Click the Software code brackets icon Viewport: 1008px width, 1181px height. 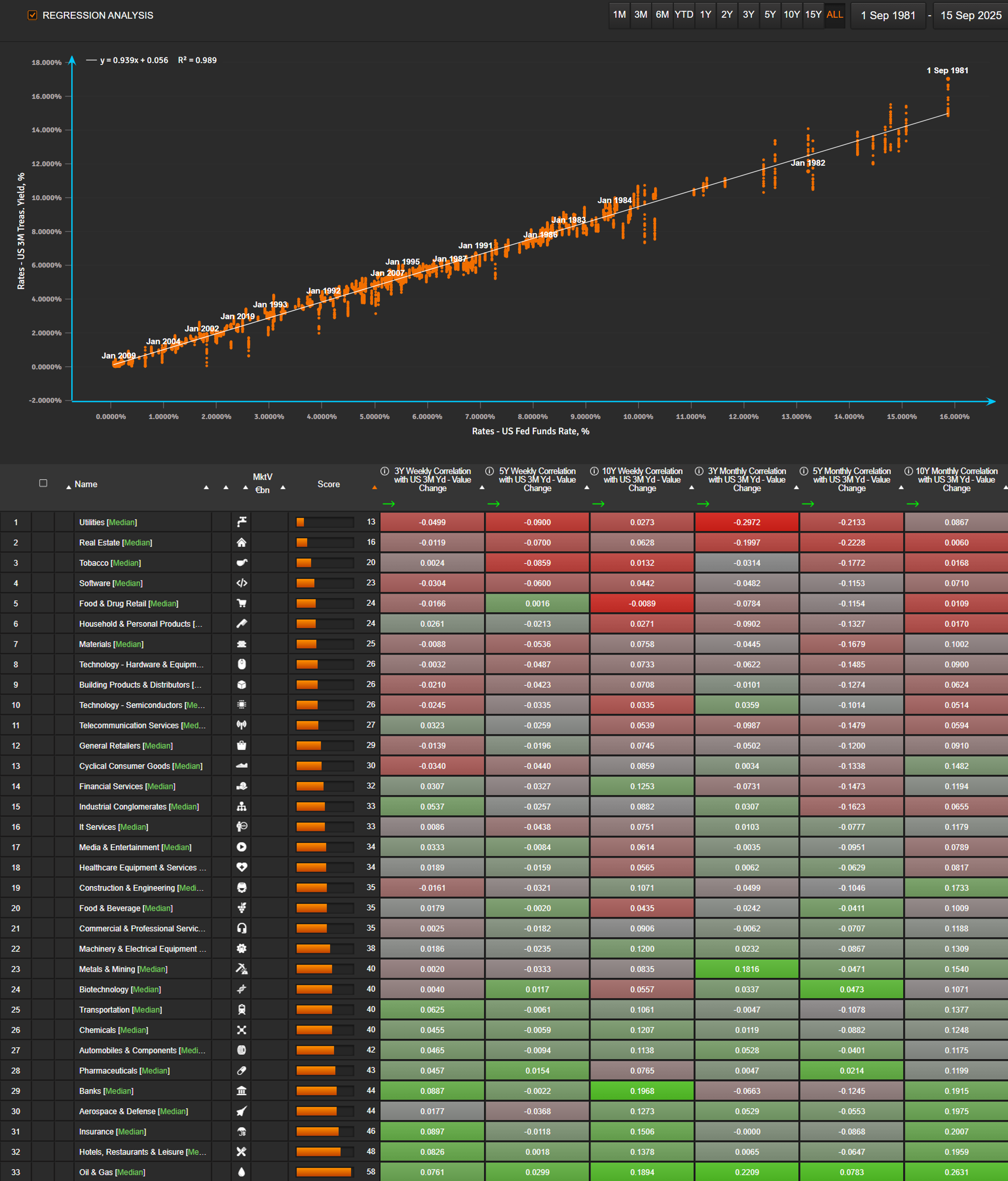tap(242, 583)
